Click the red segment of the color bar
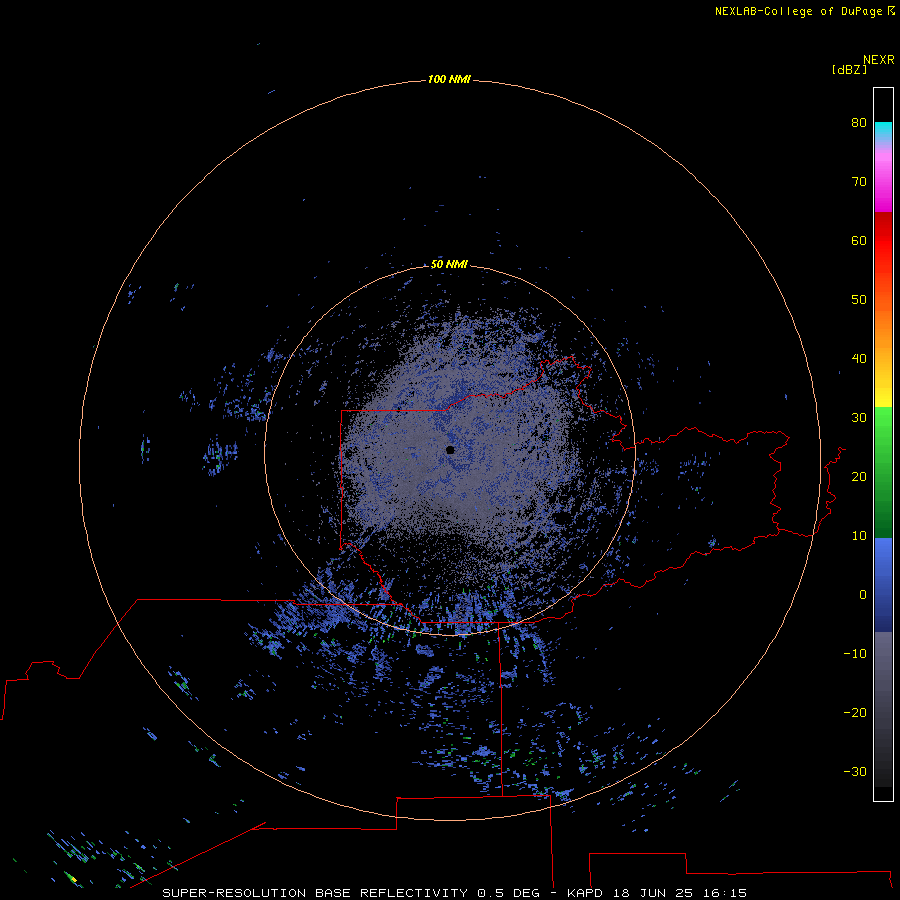The height and width of the screenshot is (900, 900). click(883, 241)
